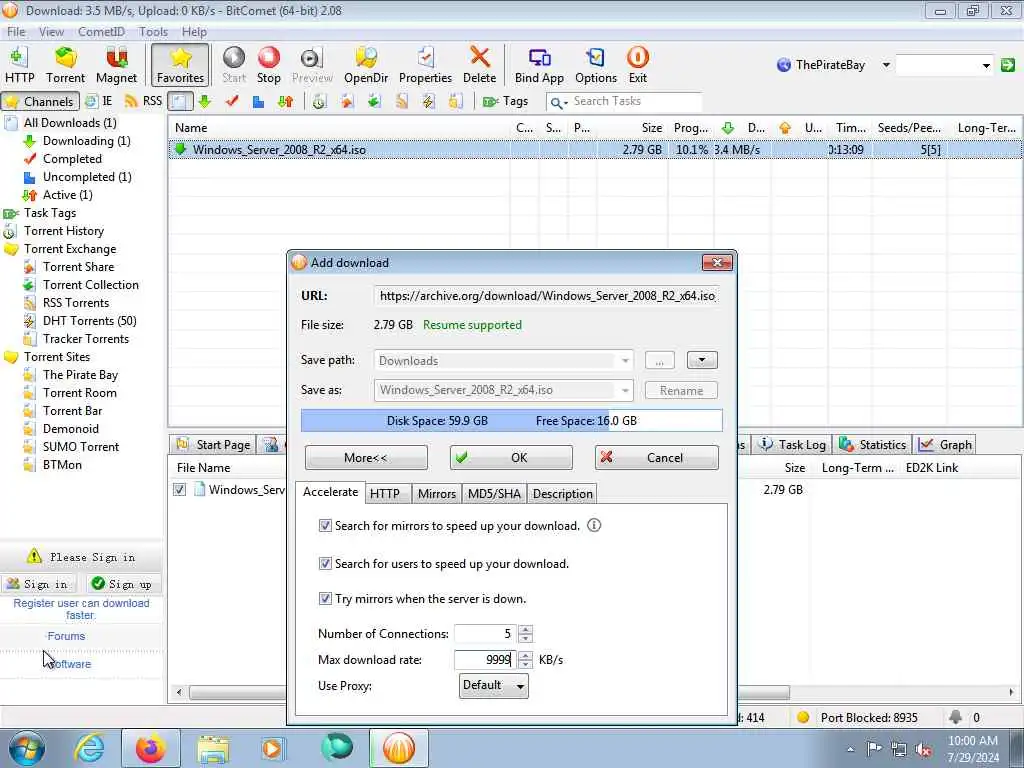
Task: Click the horizontal scrollbar in bottom panel
Action: tap(490, 692)
